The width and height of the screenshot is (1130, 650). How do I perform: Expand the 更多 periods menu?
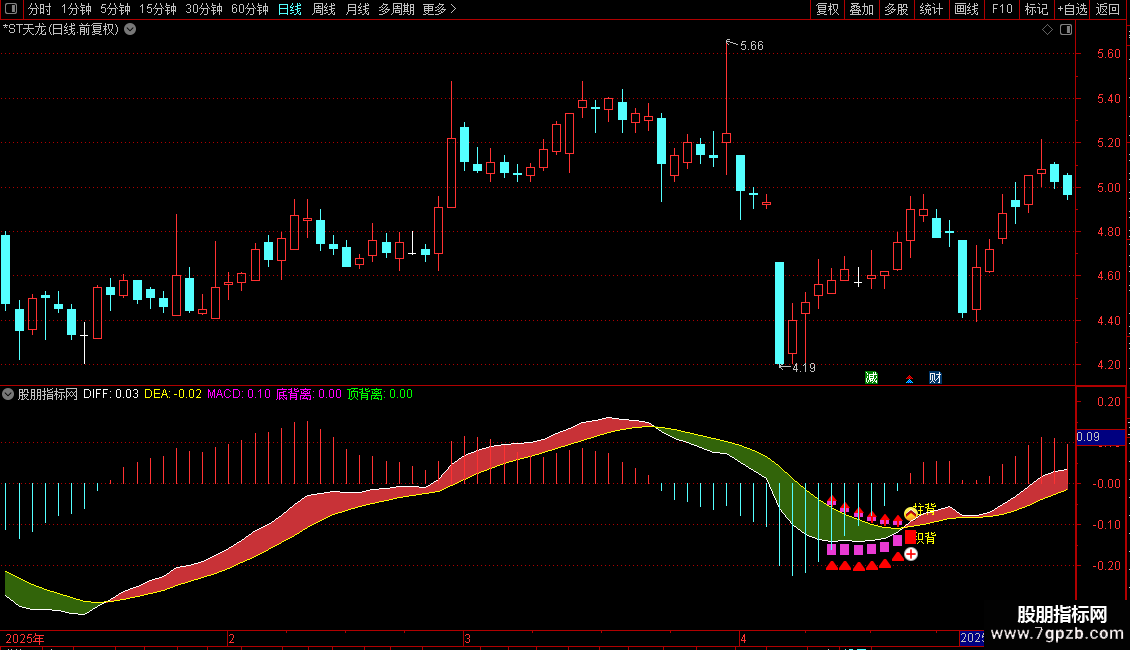[x=439, y=9]
